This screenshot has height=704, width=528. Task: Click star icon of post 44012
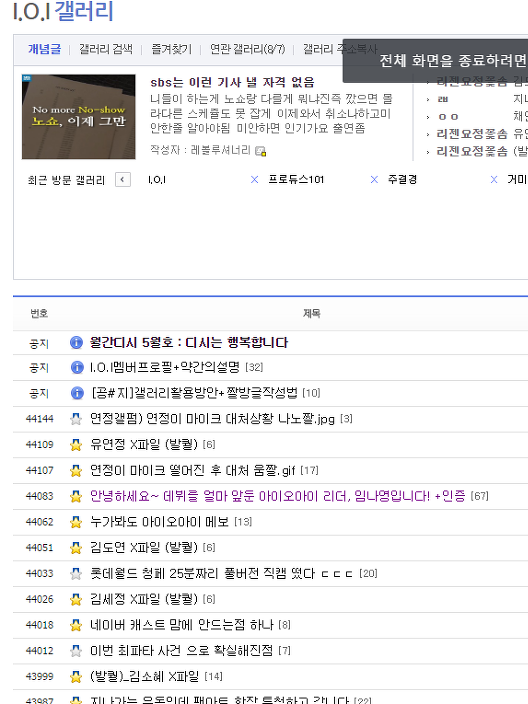point(76,651)
